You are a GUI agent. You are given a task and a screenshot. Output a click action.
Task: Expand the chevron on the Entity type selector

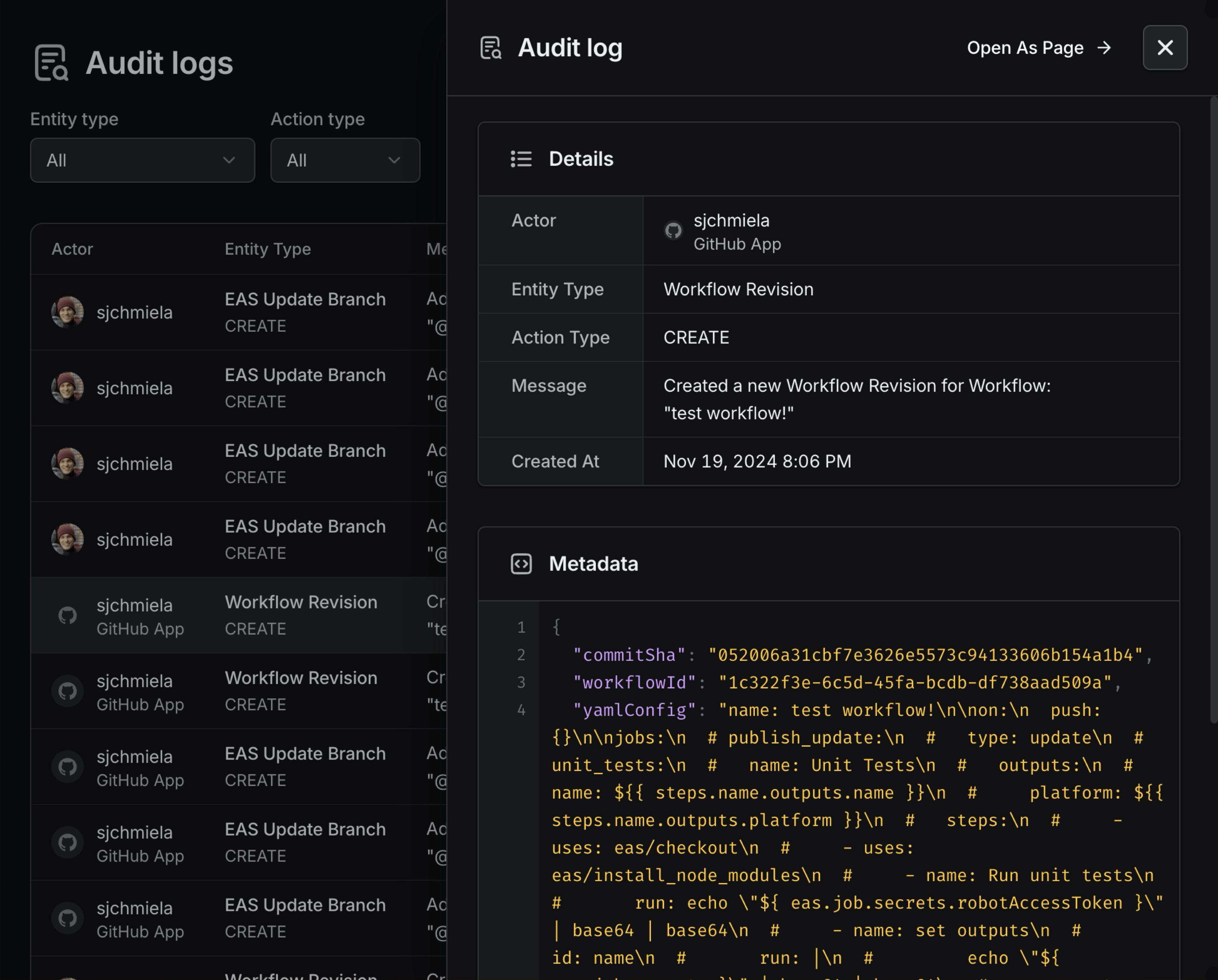pyautogui.click(x=229, y=160)
